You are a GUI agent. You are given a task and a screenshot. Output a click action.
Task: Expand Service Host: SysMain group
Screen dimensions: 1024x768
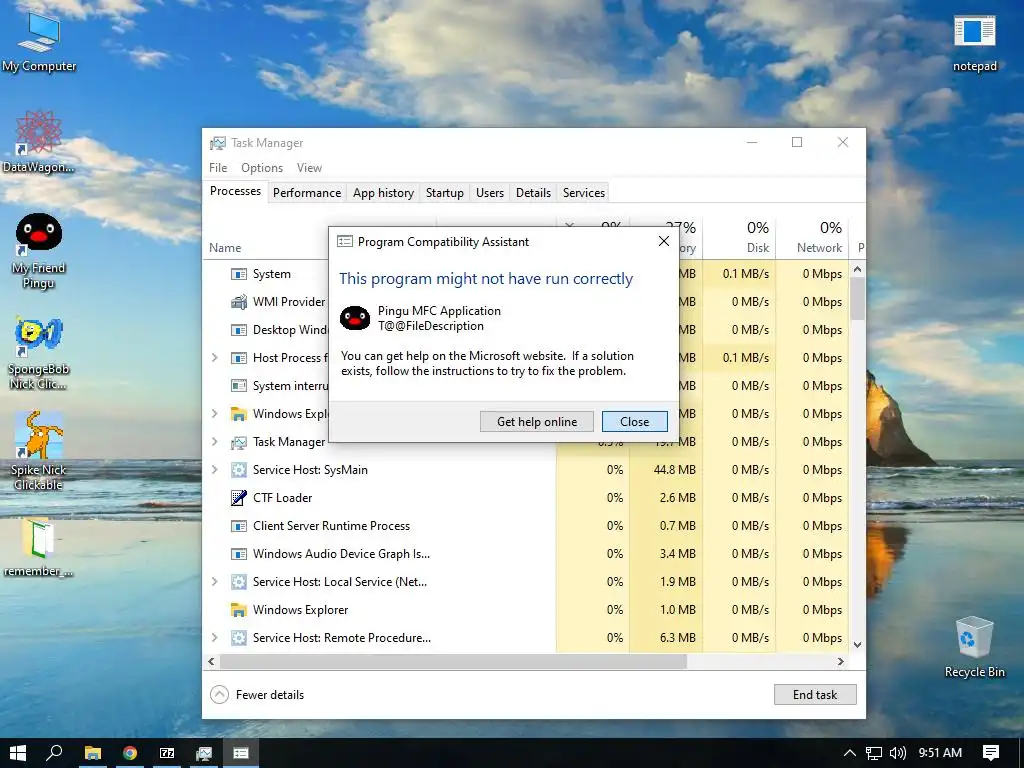[215, 470]
